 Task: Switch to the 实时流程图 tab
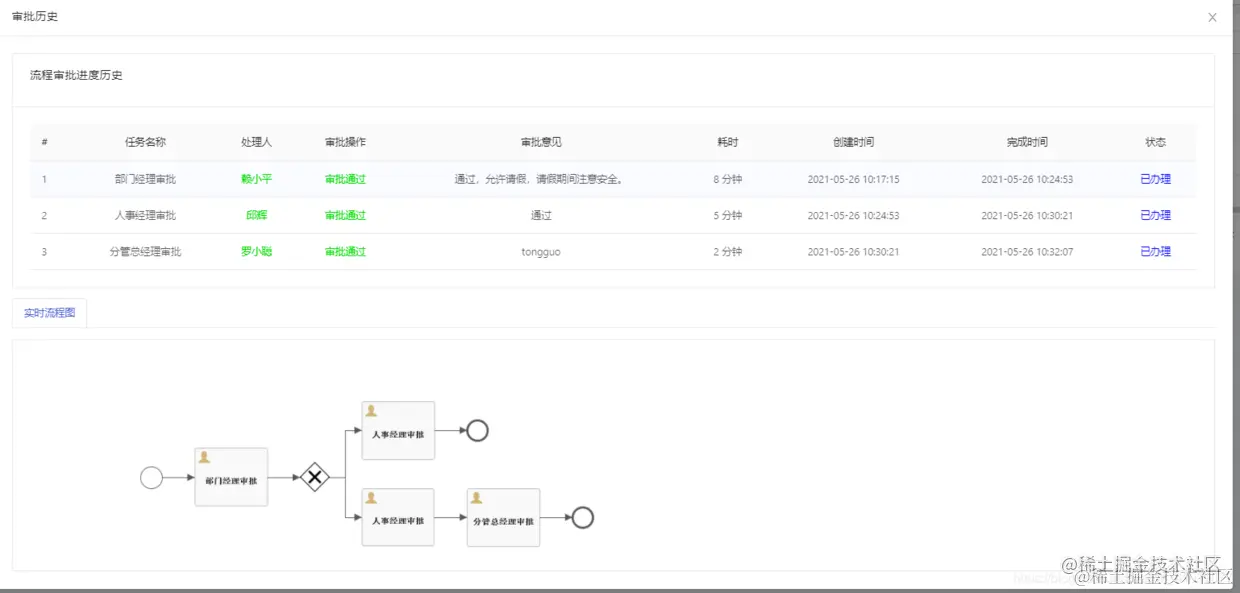pos(50,313)
